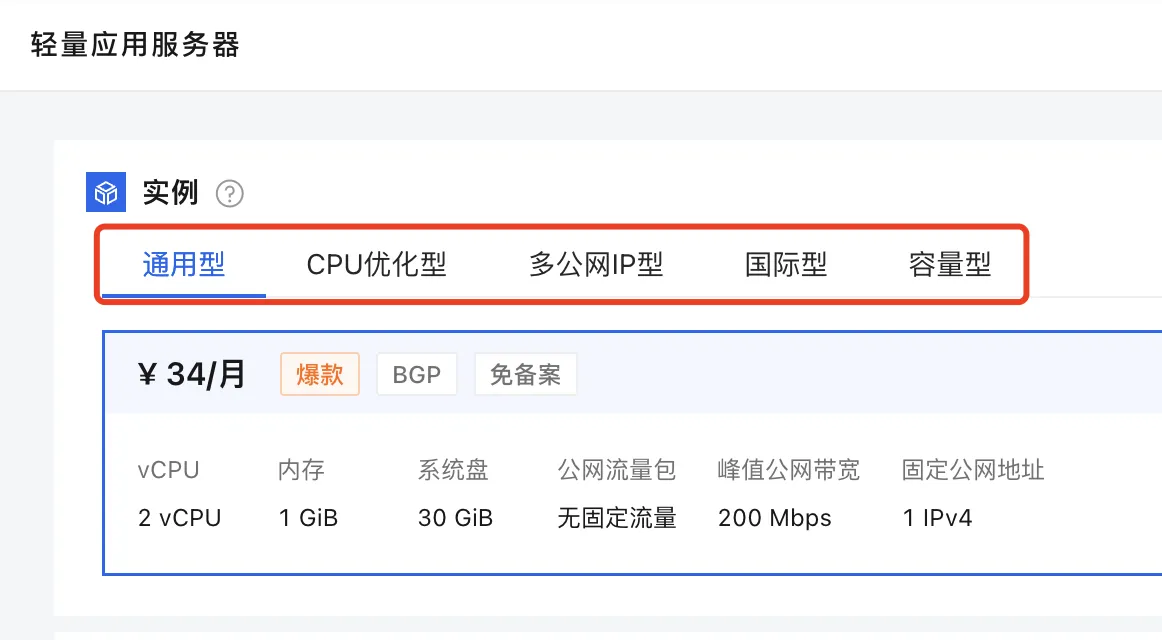The height and width of the screenshot is (640, 1162).
Task: Click the 200 Mbps bandwidth value
Action: (774, 518)
